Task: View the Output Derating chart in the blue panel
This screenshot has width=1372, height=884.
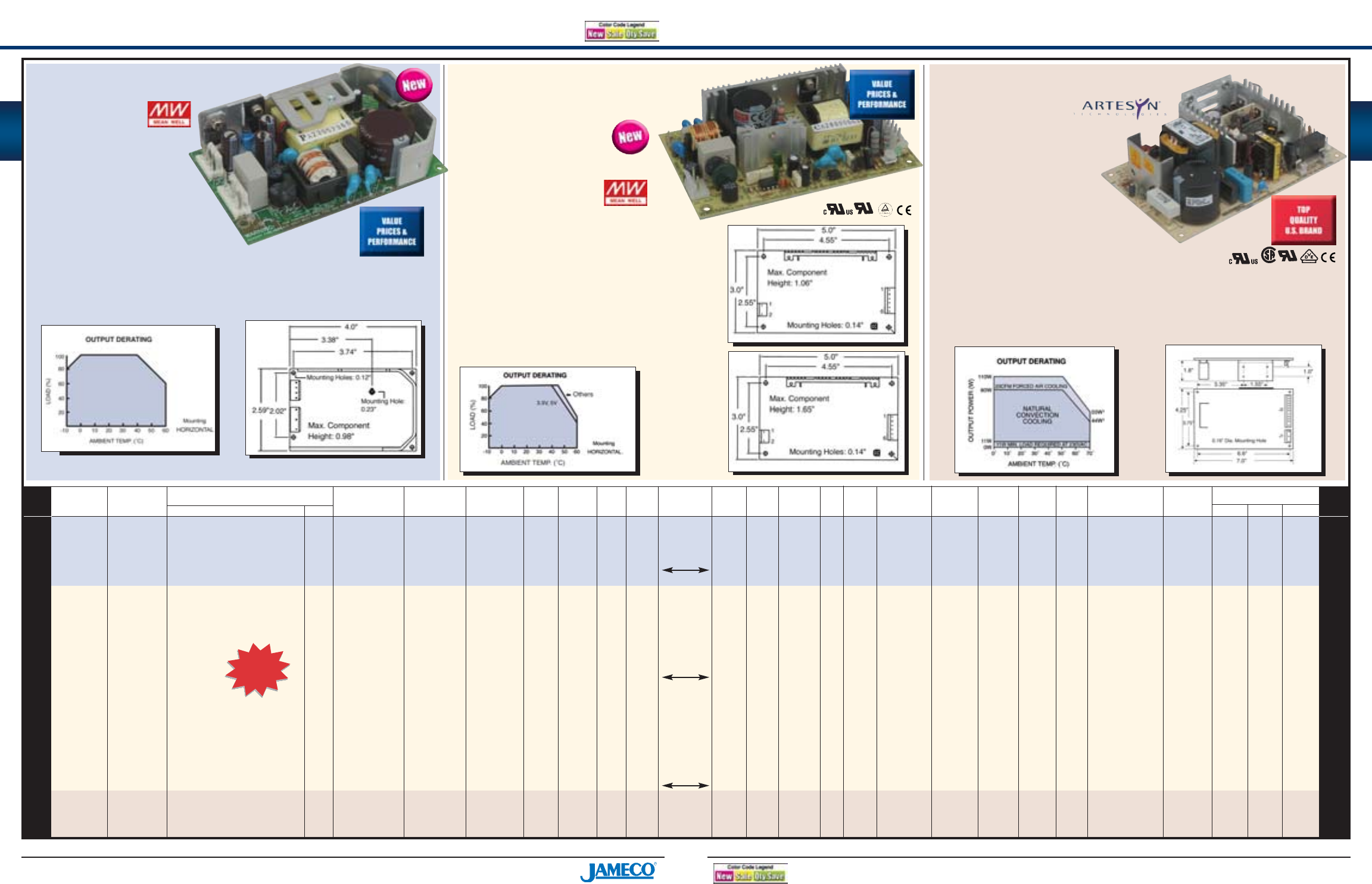Action: (129, 388)
